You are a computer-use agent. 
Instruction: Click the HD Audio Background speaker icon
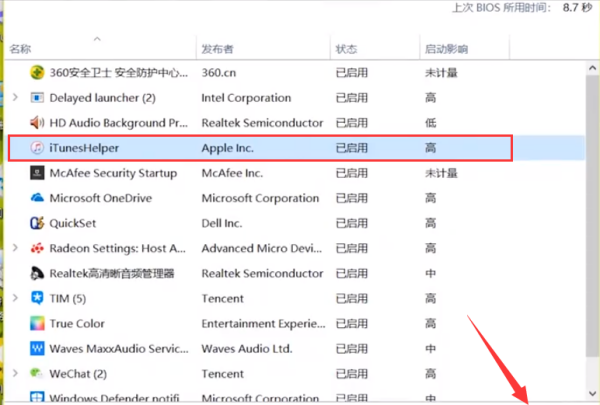(37, 122)
